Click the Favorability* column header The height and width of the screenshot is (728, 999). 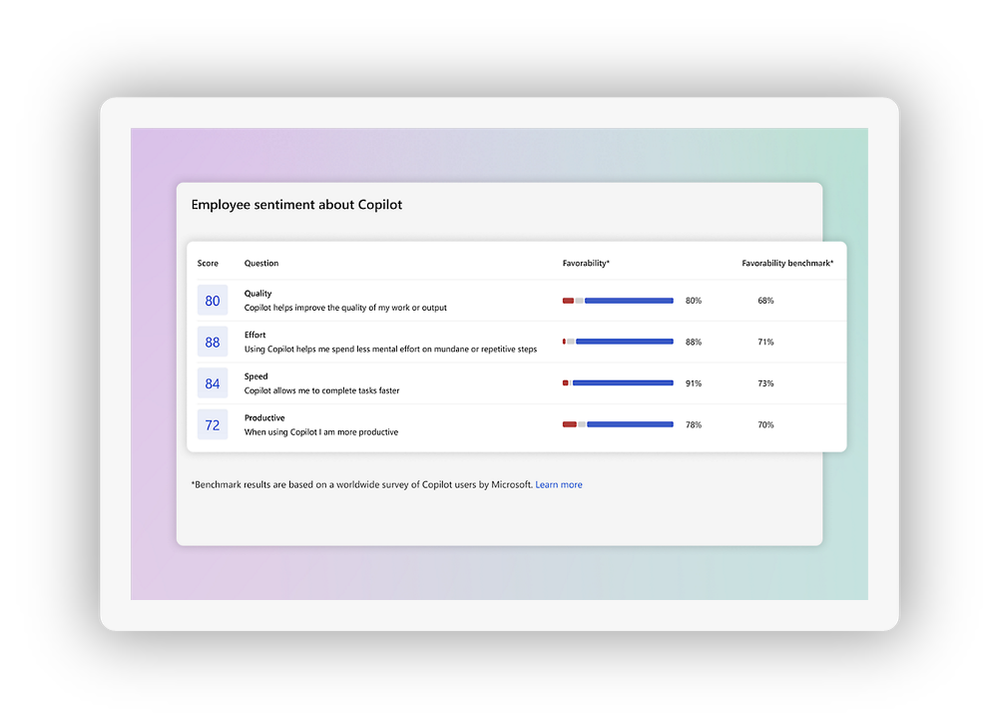(x=586, y=263)
